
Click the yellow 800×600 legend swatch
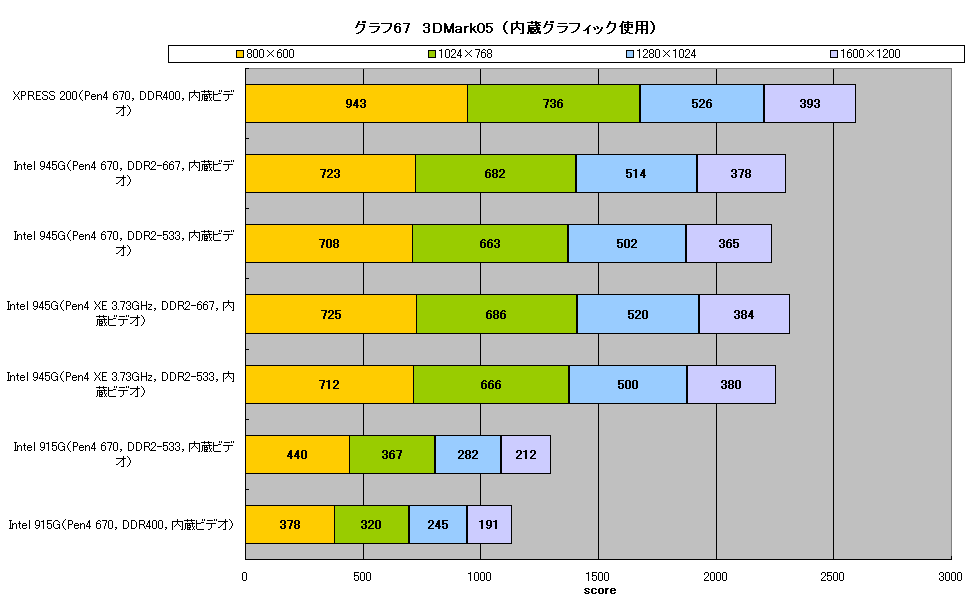(240, 54)
